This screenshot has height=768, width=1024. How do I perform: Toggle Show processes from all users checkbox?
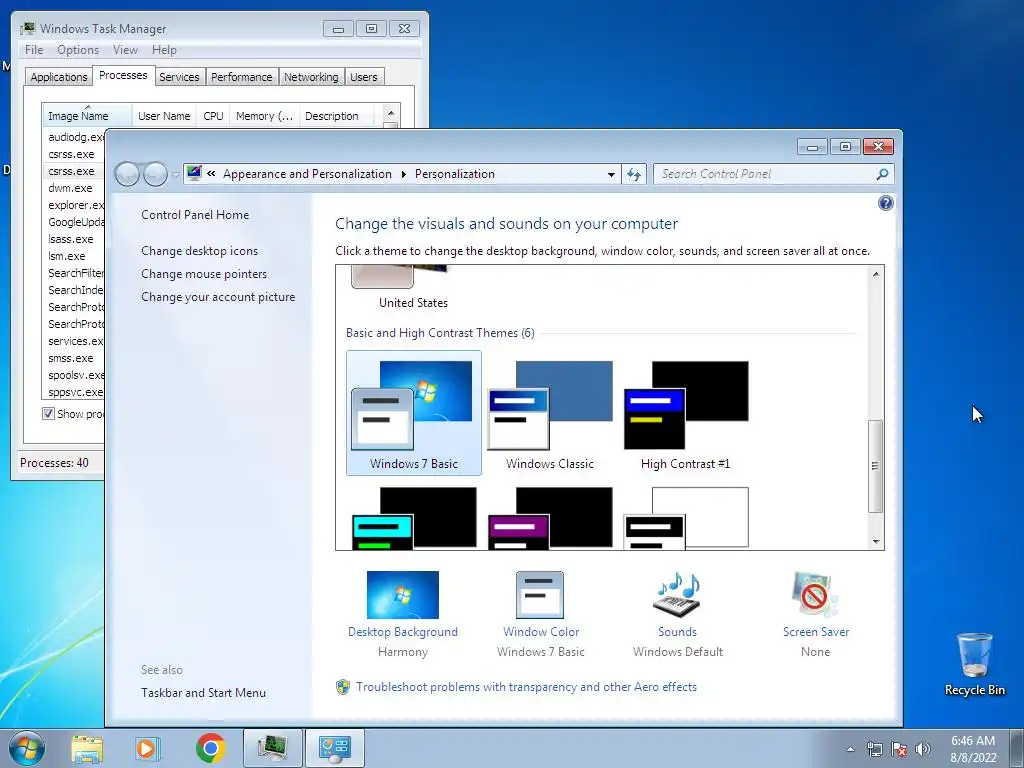48,413
